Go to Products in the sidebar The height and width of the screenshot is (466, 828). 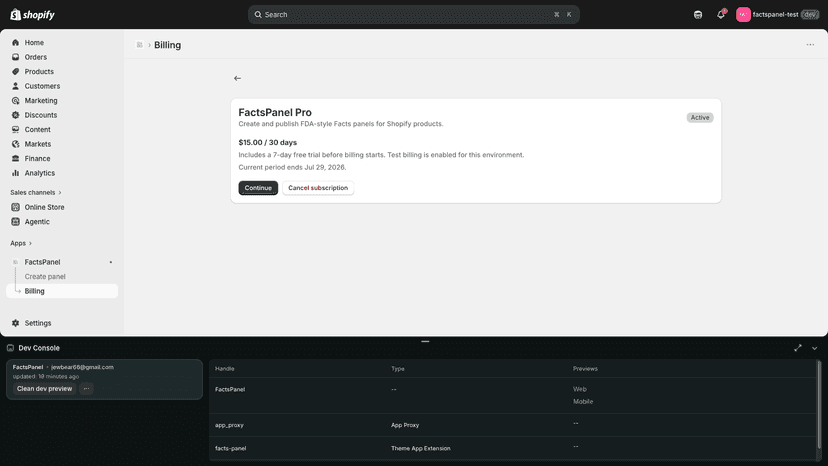point(39,71)
